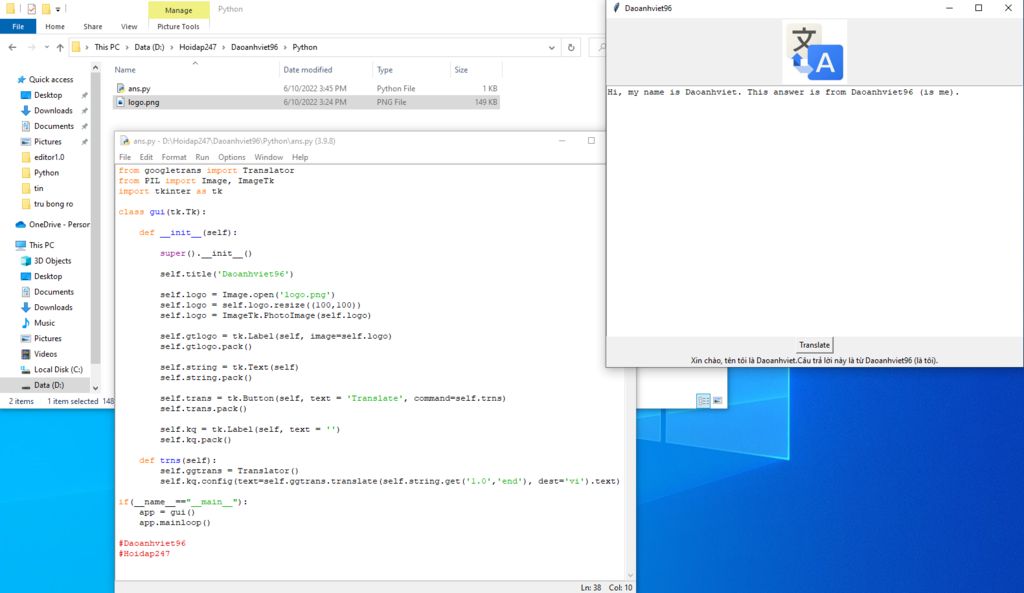Open Music under This PC
This screenshot has height=593, width=1024.
point(44,323)
